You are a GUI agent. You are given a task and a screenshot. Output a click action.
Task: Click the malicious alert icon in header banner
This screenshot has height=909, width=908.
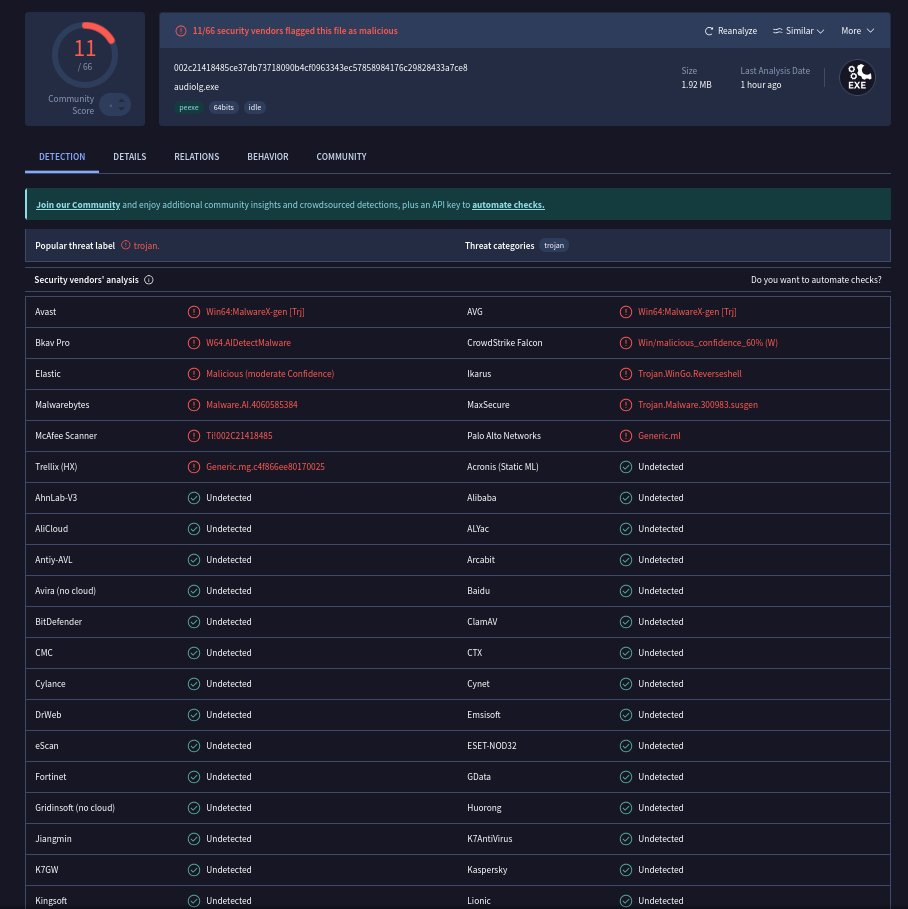click(x=181, y=31)
